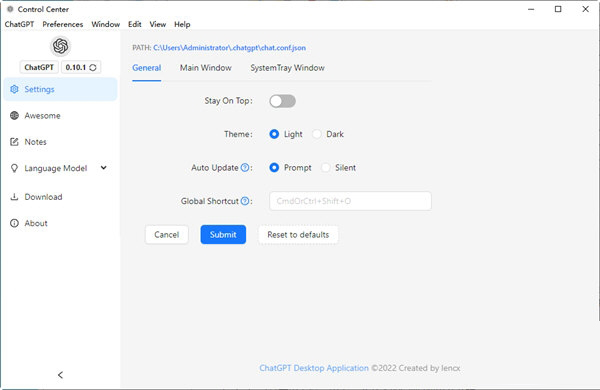Click the Settings gear icon in the sidebar
The height and width of the screenshot is (390, 600).
15,89
